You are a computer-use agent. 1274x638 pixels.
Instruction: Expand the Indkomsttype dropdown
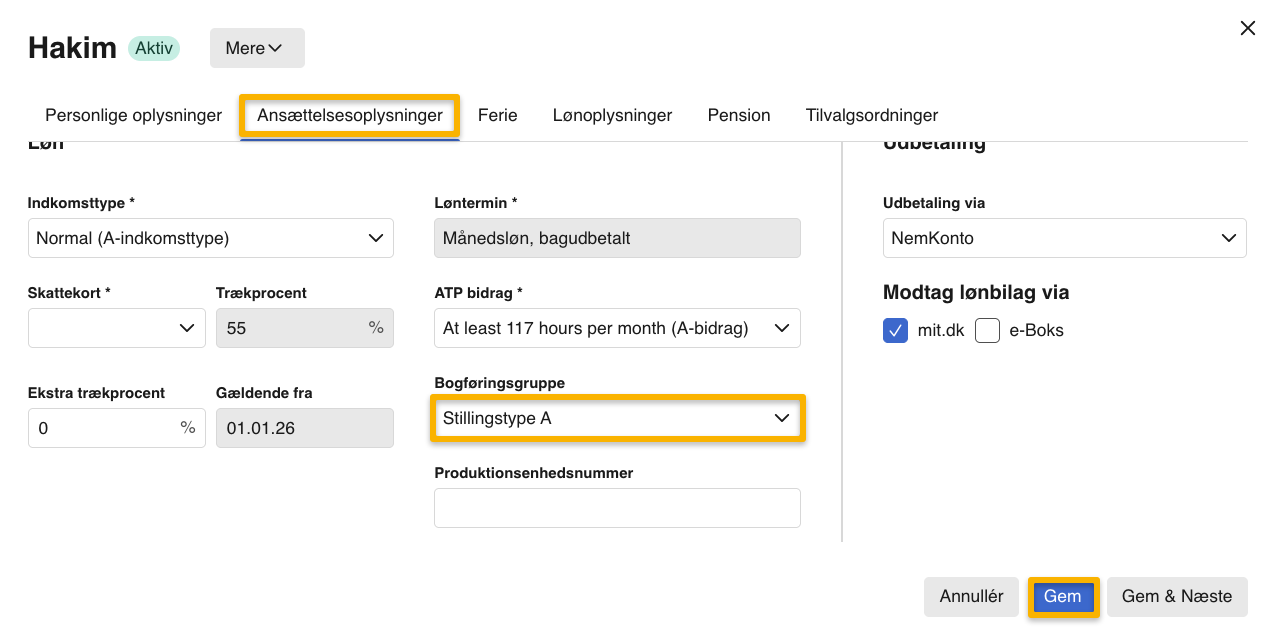pos(210,238)
